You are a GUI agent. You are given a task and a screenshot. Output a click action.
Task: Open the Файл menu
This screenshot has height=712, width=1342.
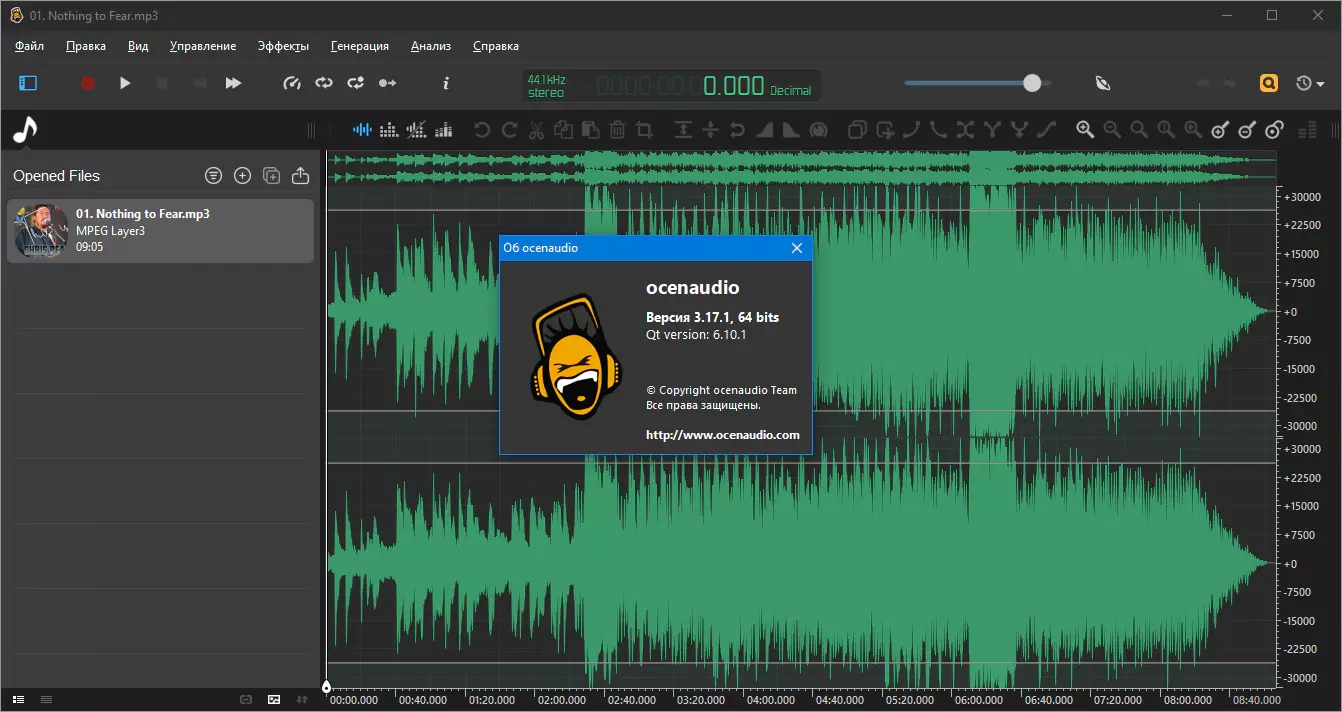click(x=30, y=46)
